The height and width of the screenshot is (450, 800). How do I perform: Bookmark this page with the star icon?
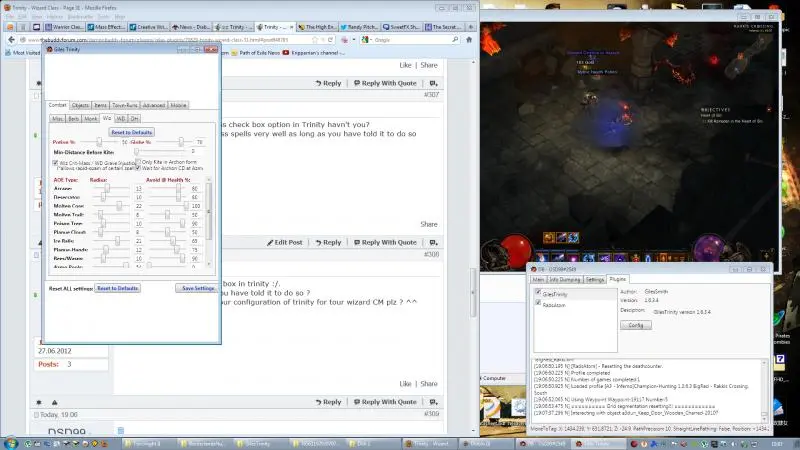pyautogui.click(x=315, y=40)
